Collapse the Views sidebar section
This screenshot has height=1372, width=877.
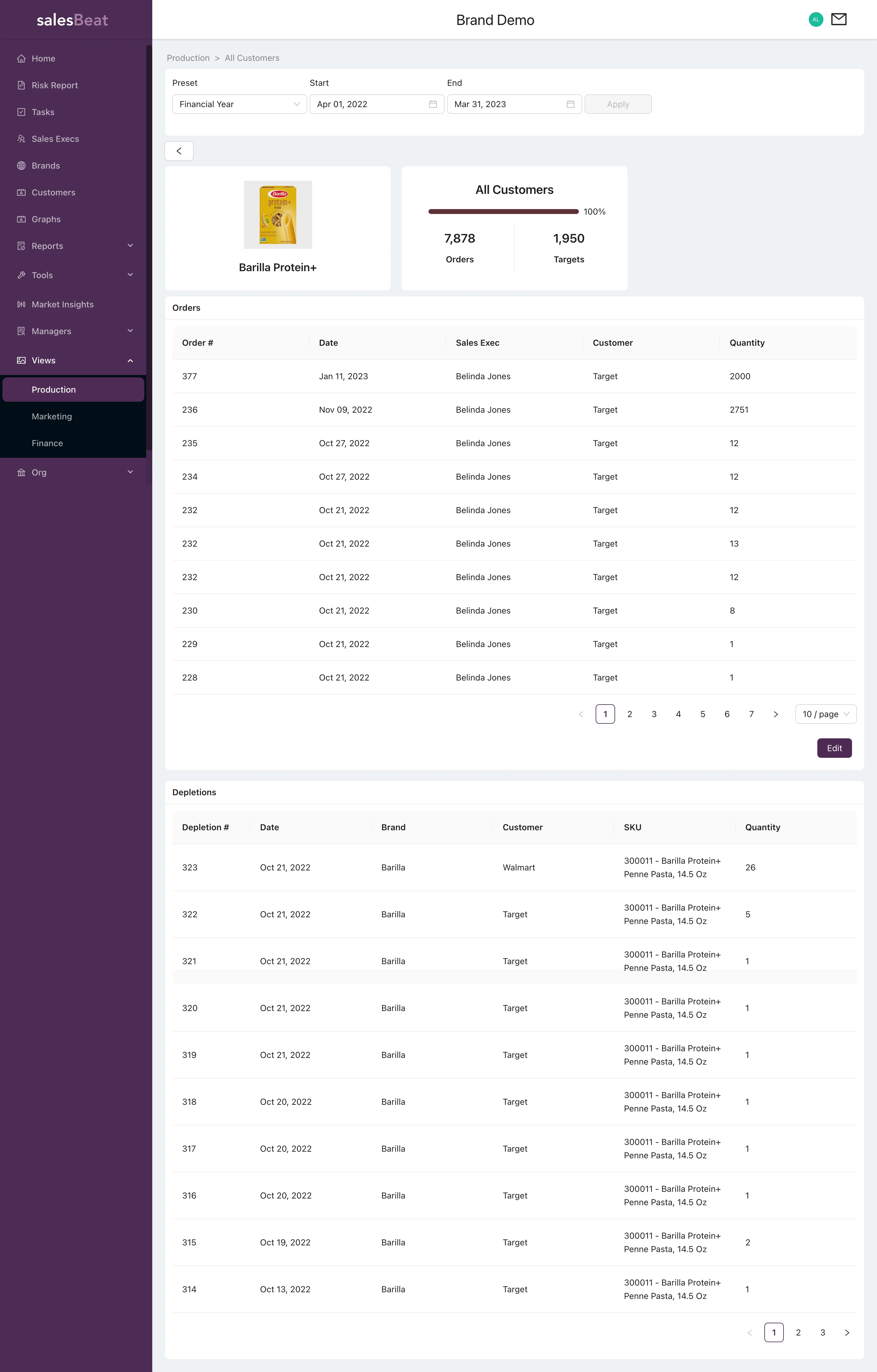130,361
